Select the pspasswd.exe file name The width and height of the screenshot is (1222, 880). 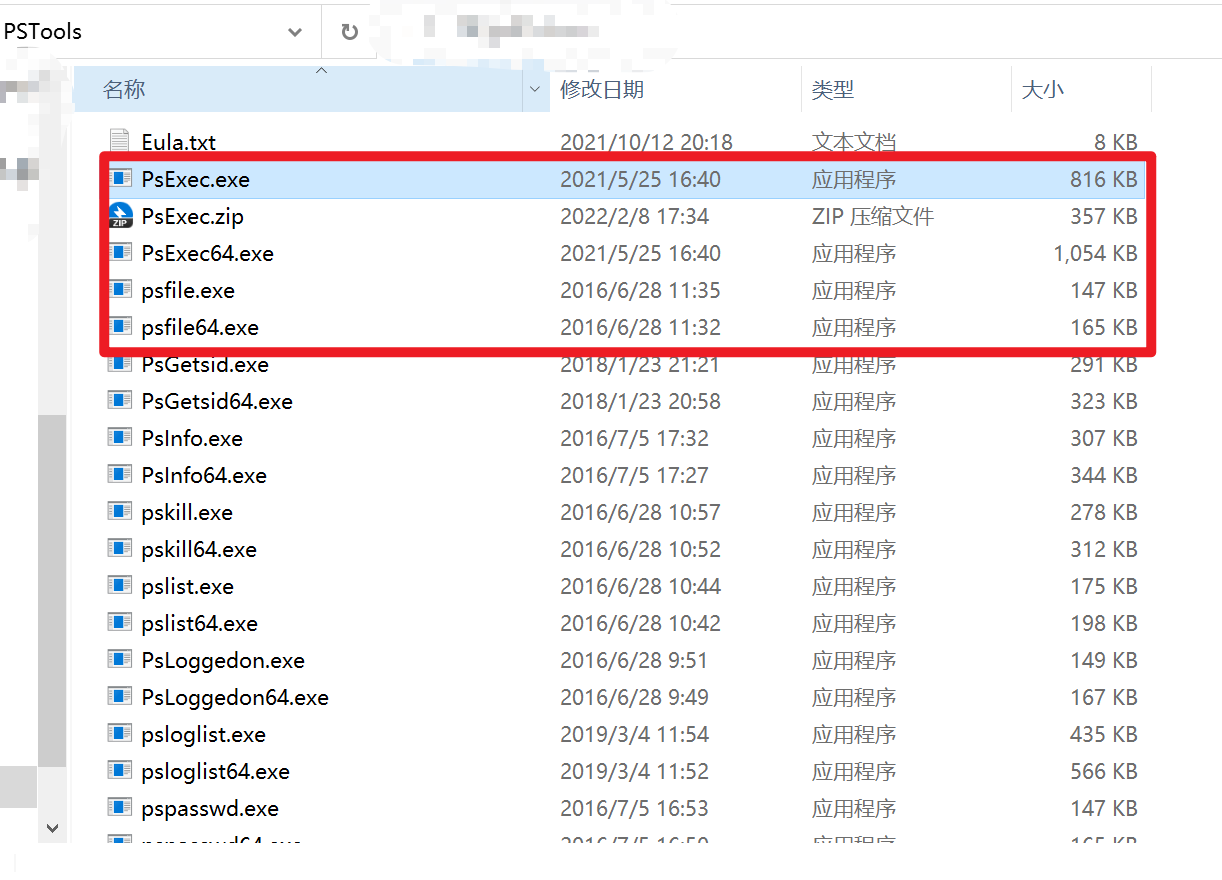pyautogui.click(x=210, y=808)
